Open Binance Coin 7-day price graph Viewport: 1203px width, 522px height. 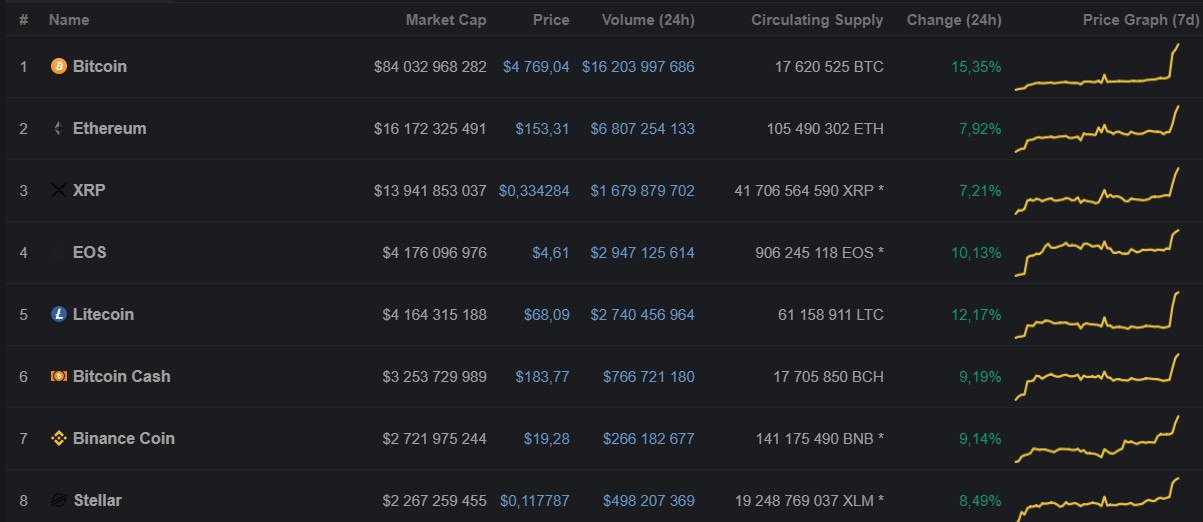pos(1097,439)
